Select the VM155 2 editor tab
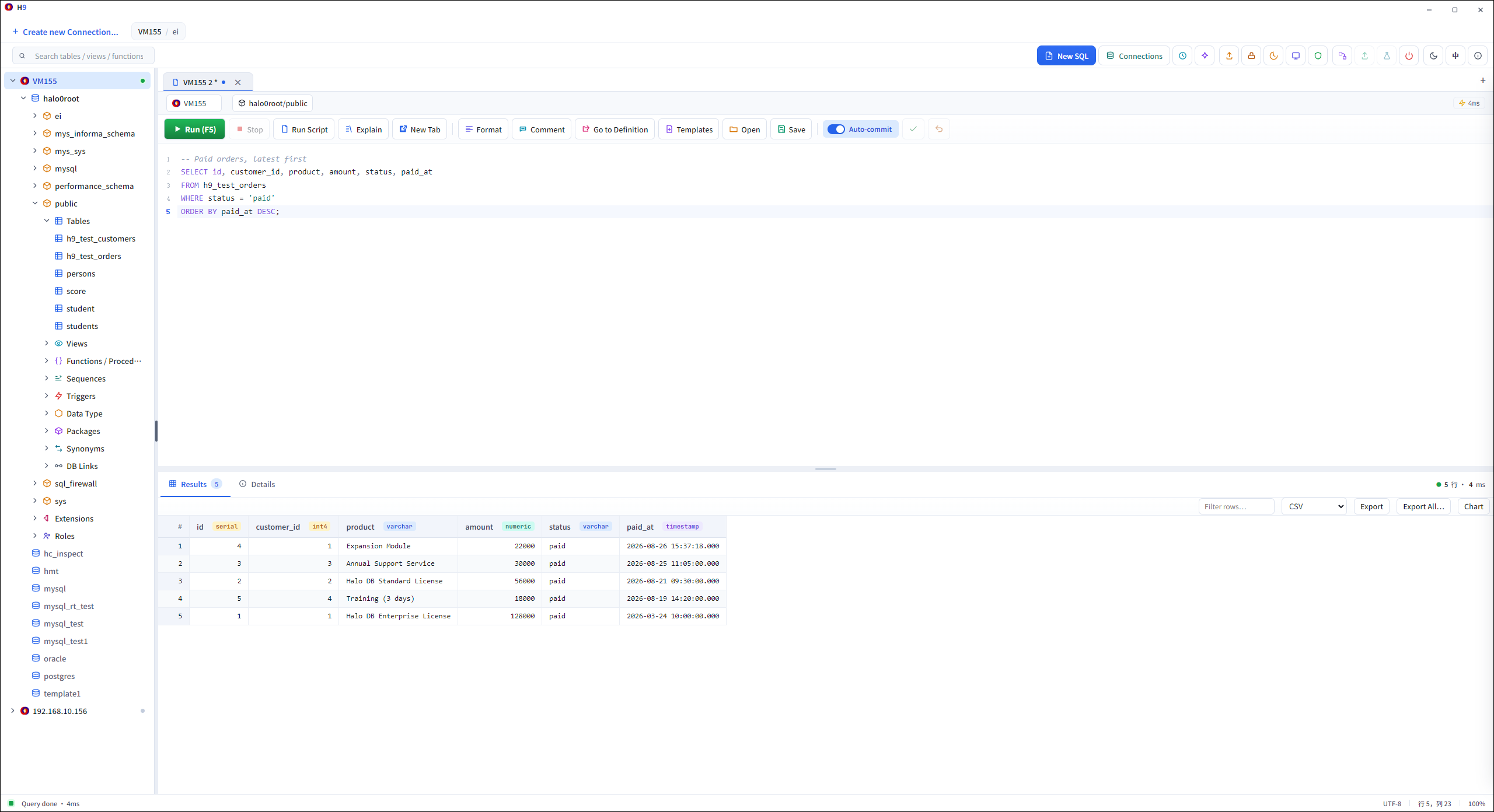 pyautogui.click(x=200, y=82)
